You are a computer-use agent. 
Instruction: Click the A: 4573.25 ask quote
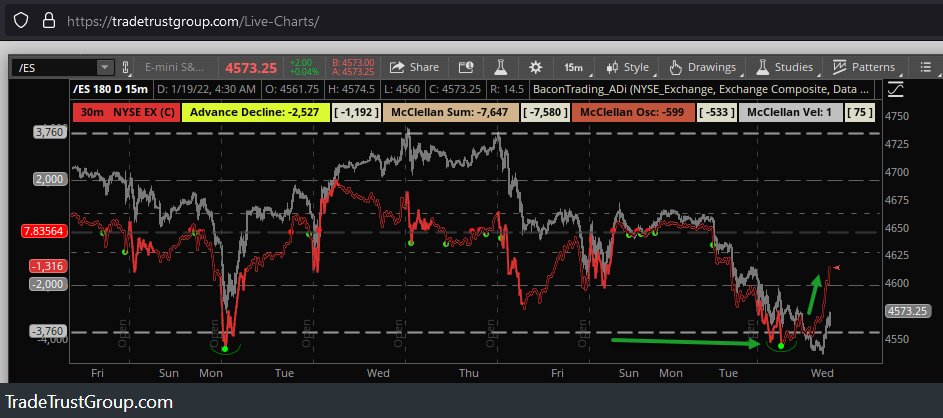pyautogui.click(x=353, y=72)
